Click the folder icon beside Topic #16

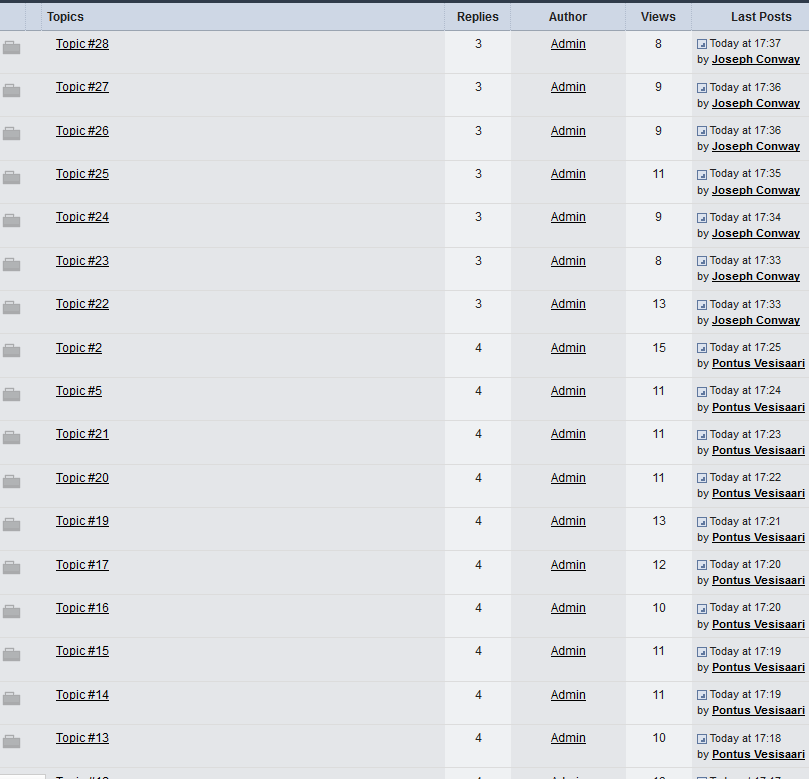tap(11, 612)
